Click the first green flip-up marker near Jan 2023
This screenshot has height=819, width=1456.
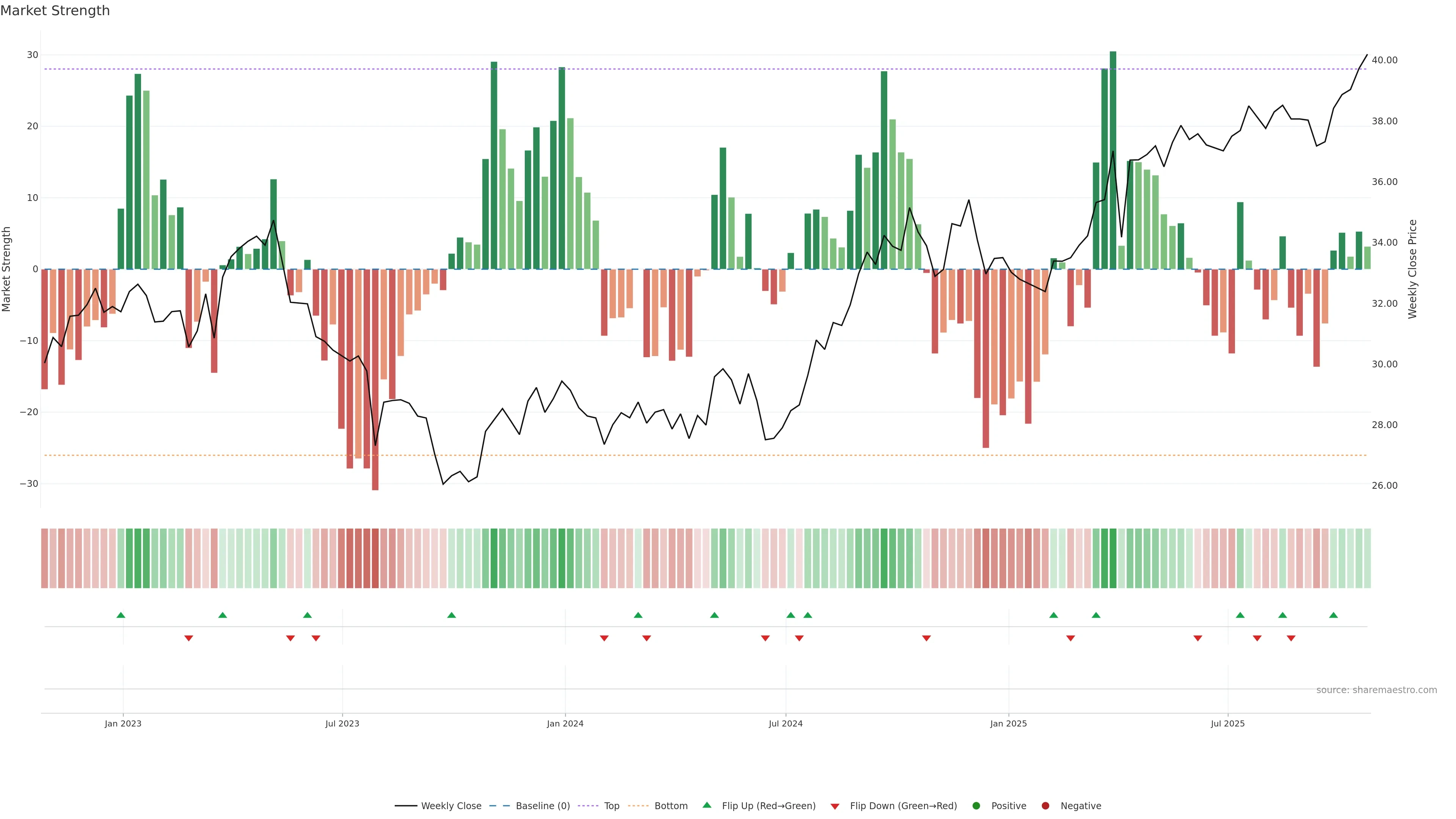pyautogui.click(x=121, y=615)
